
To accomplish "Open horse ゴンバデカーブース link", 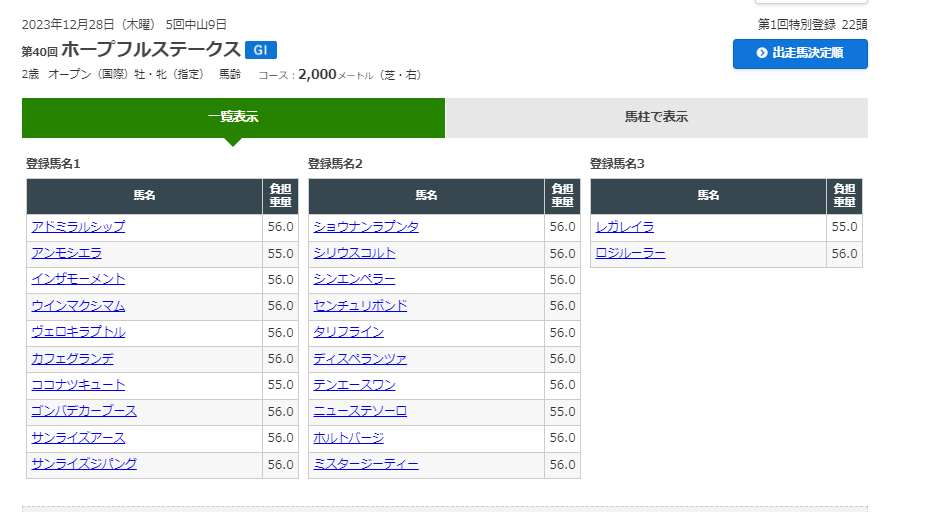I will click(x=84, y=412).
